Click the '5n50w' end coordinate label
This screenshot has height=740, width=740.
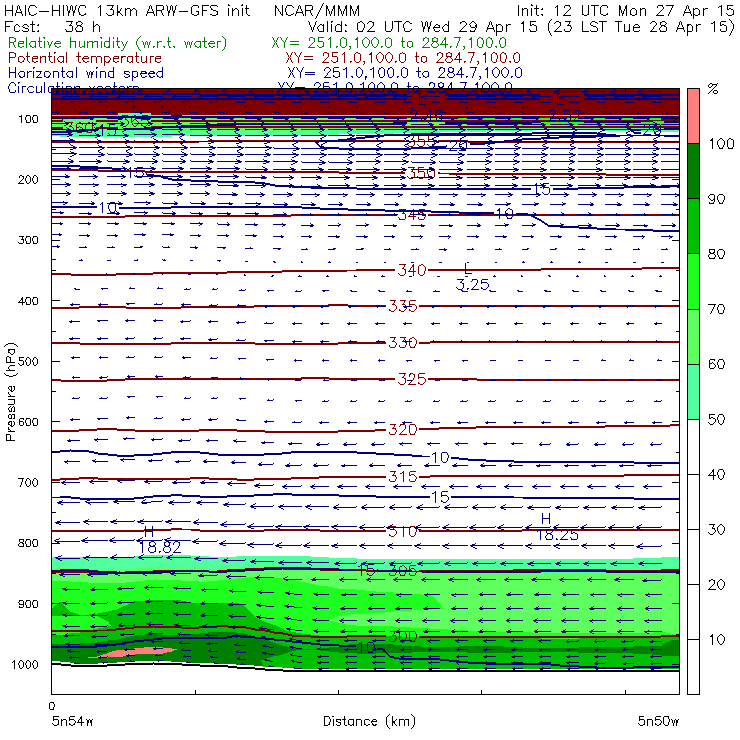[658, 722]
